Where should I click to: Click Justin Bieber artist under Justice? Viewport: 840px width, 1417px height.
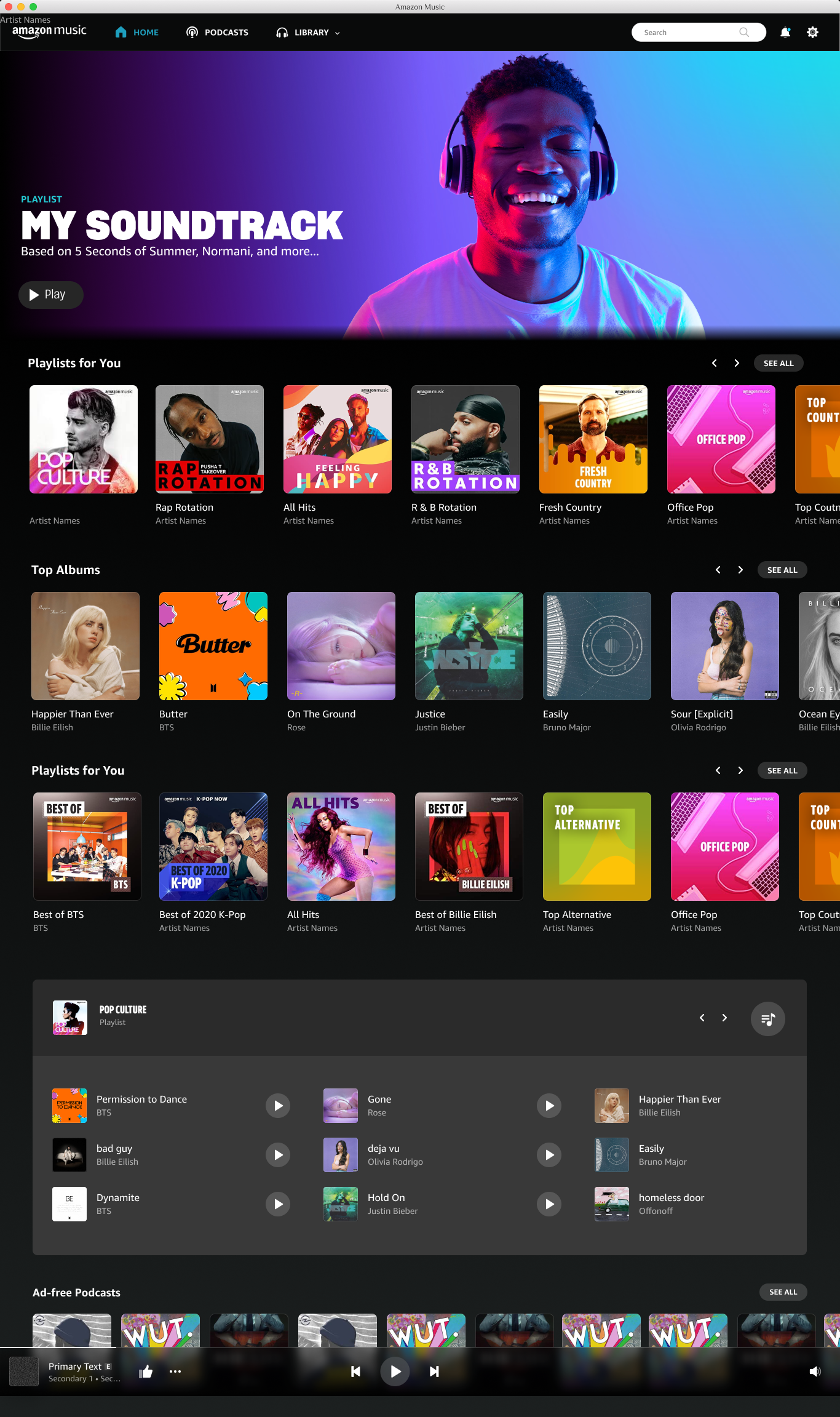[x=440, y=727]
